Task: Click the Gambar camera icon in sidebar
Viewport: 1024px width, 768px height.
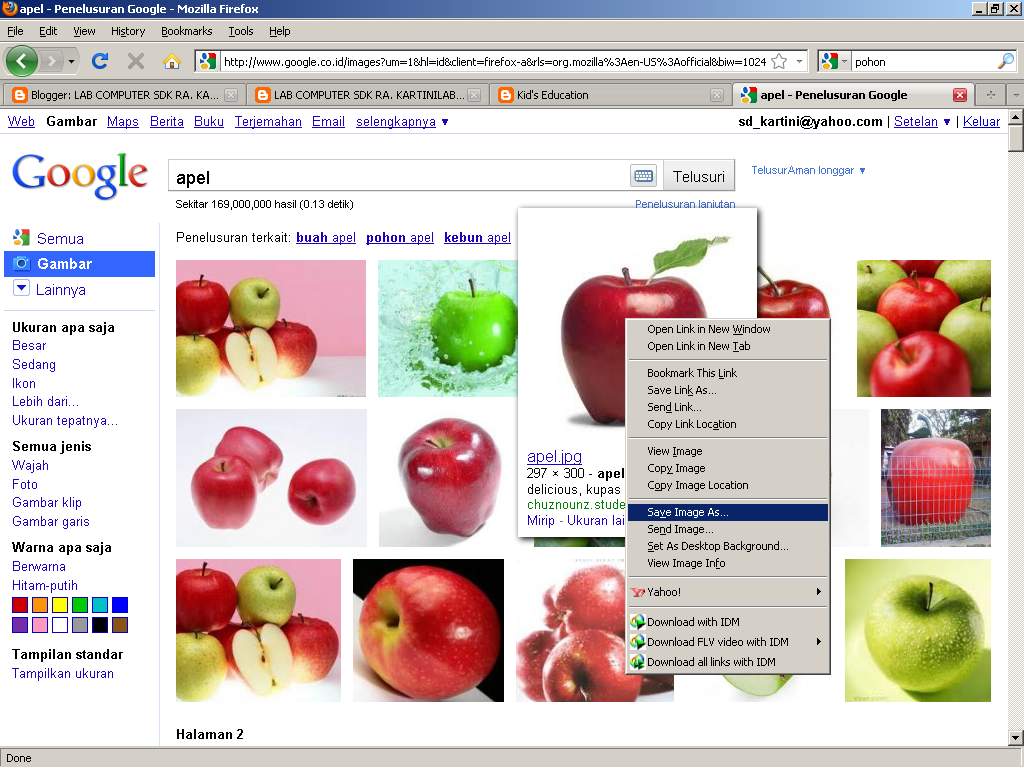Action: [22, 264]
